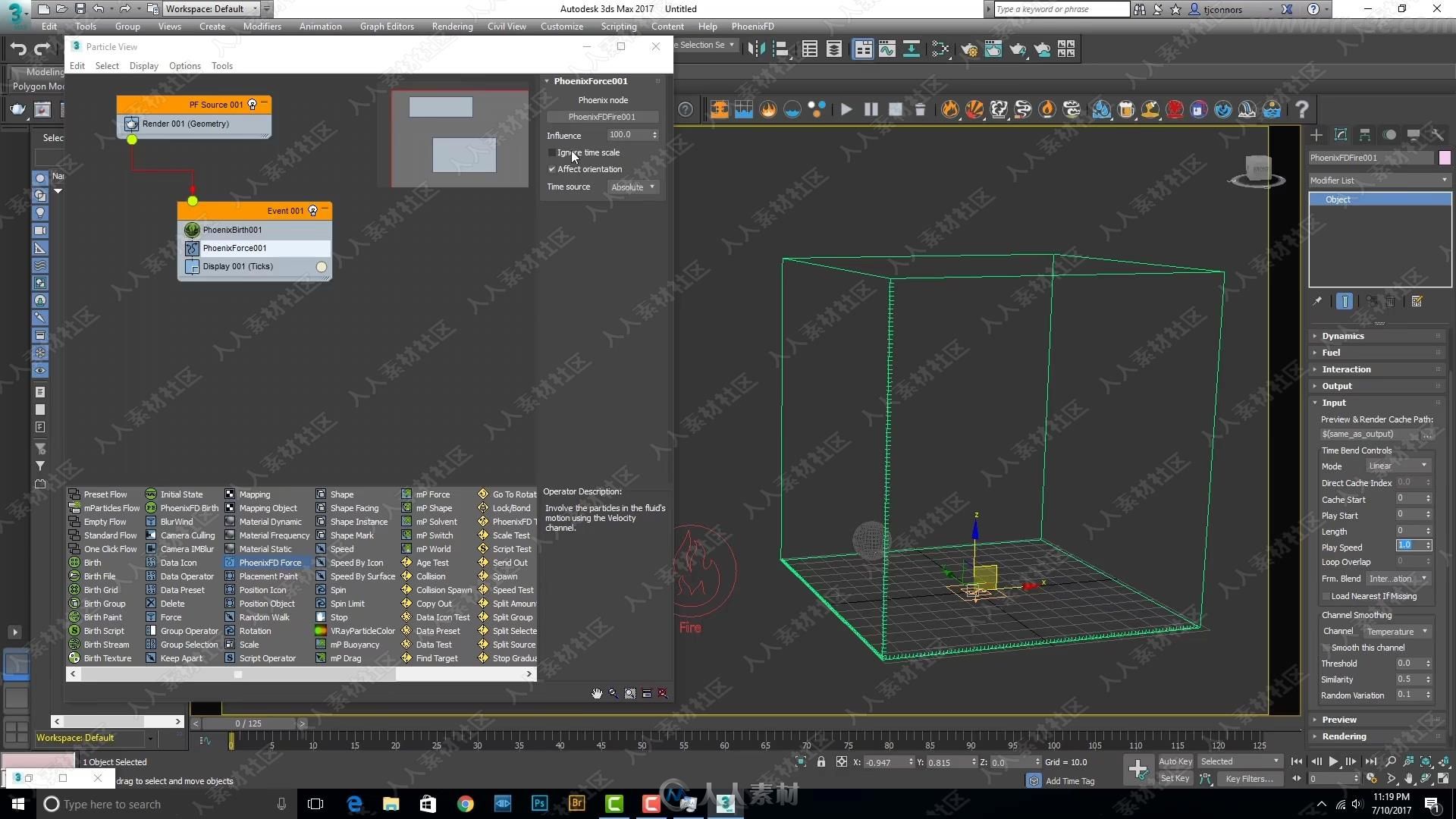Click the Set Key button
Viewport: 1456px width, 819px height.
coord(1175,778)
